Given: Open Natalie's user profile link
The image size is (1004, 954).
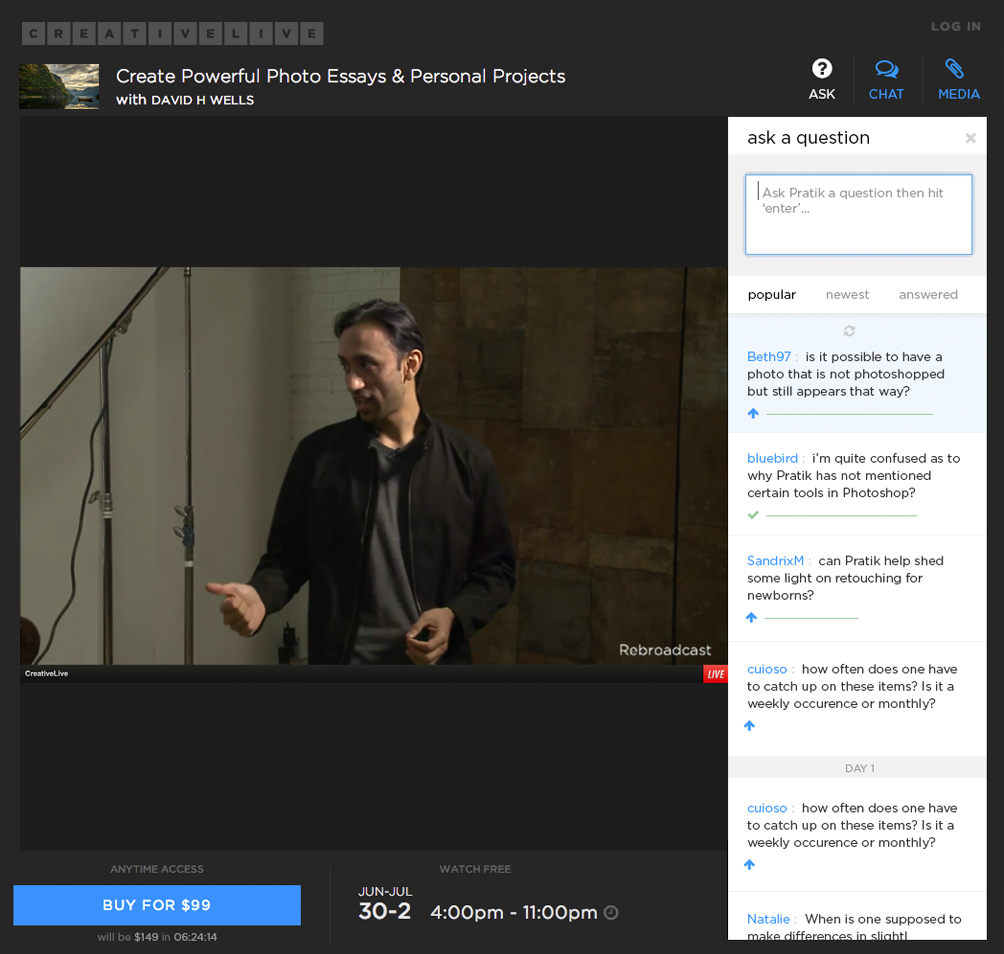Looking at the screenshot, I should pyautogui.click(x=768, y=919).
